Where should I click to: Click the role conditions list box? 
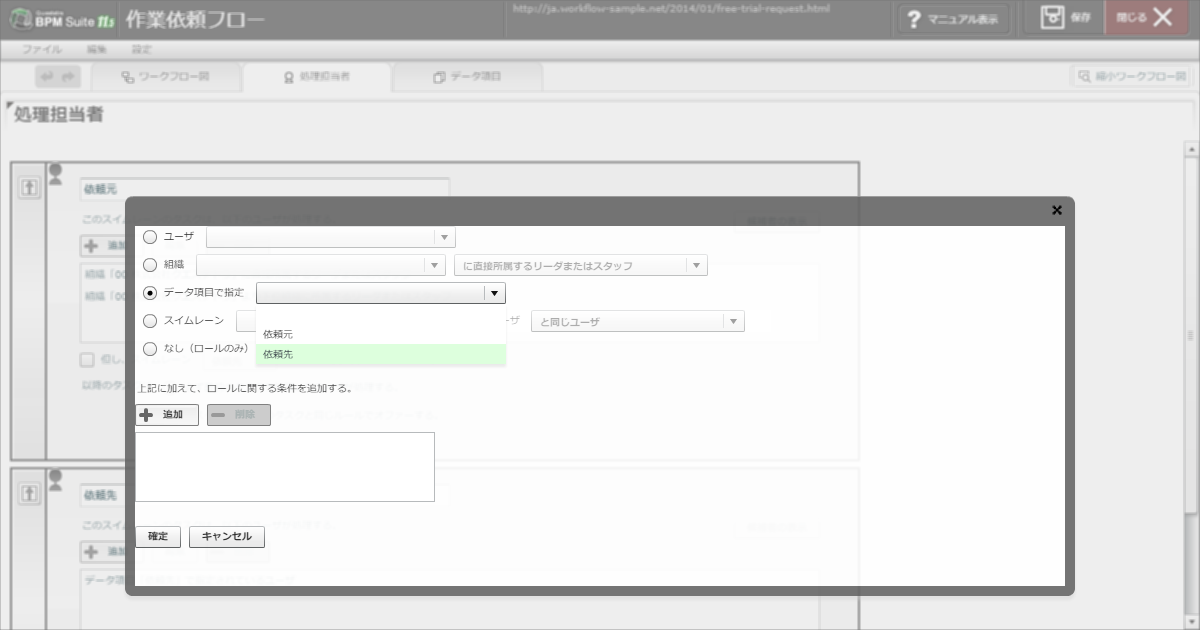tap(285, 467)
